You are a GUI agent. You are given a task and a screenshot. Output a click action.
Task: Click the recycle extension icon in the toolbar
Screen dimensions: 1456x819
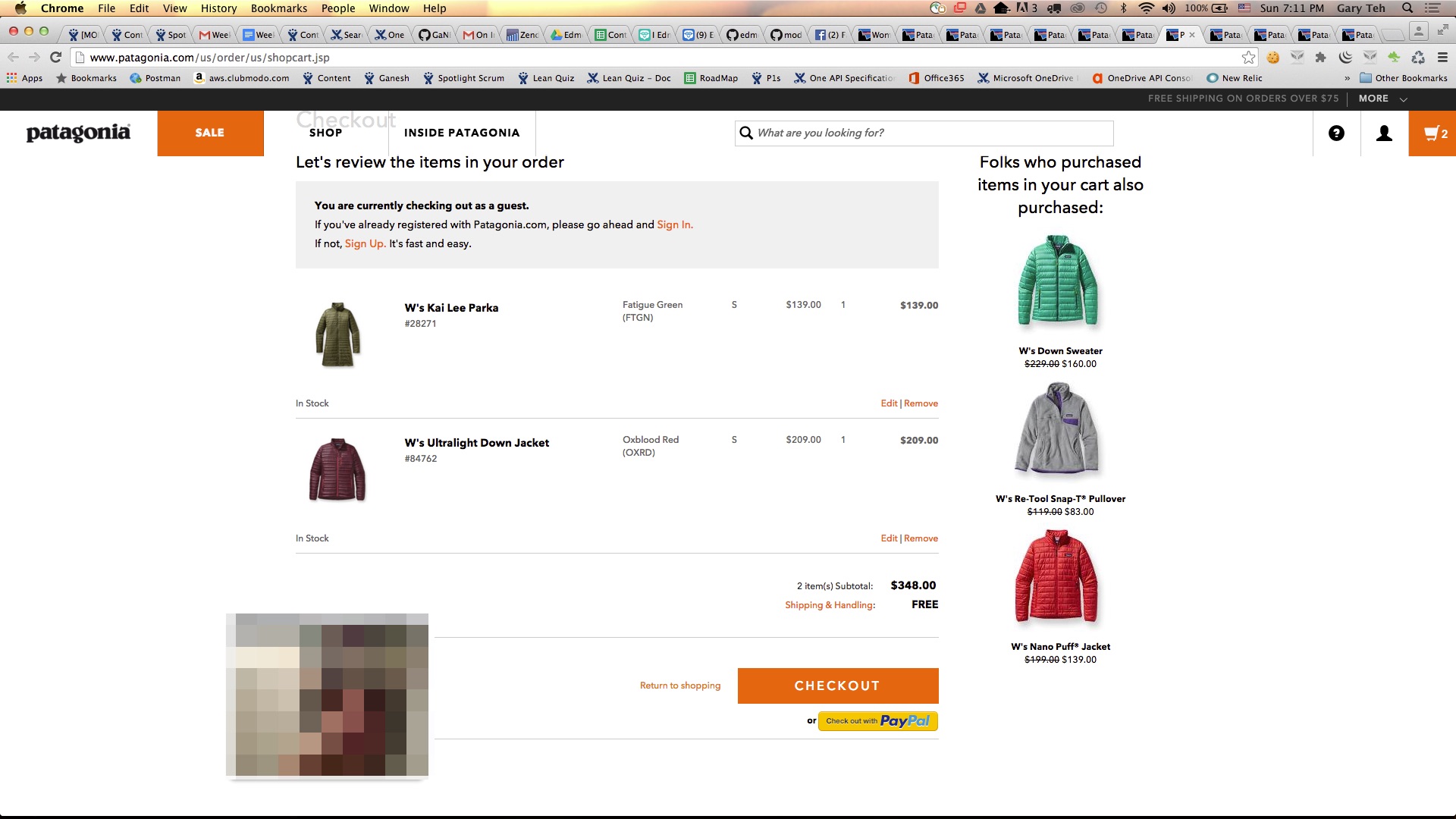point(1418,57)
